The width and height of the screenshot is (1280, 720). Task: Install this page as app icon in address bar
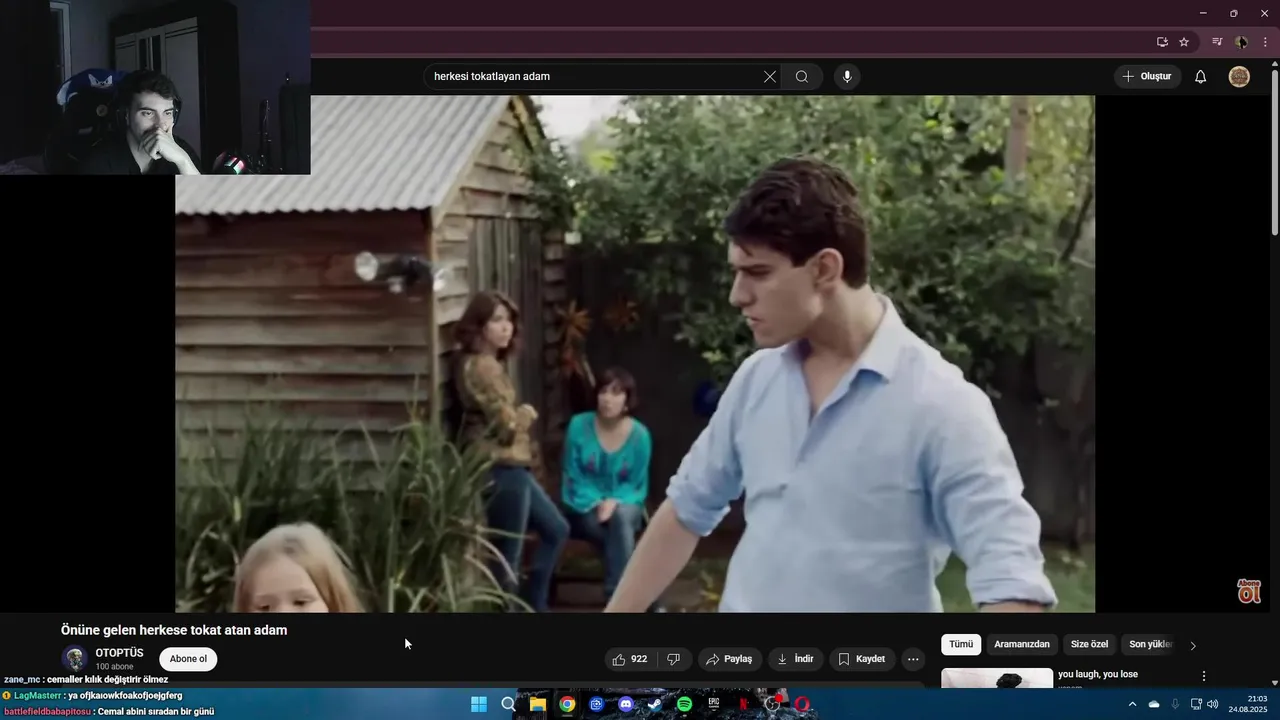[1162, 42]
